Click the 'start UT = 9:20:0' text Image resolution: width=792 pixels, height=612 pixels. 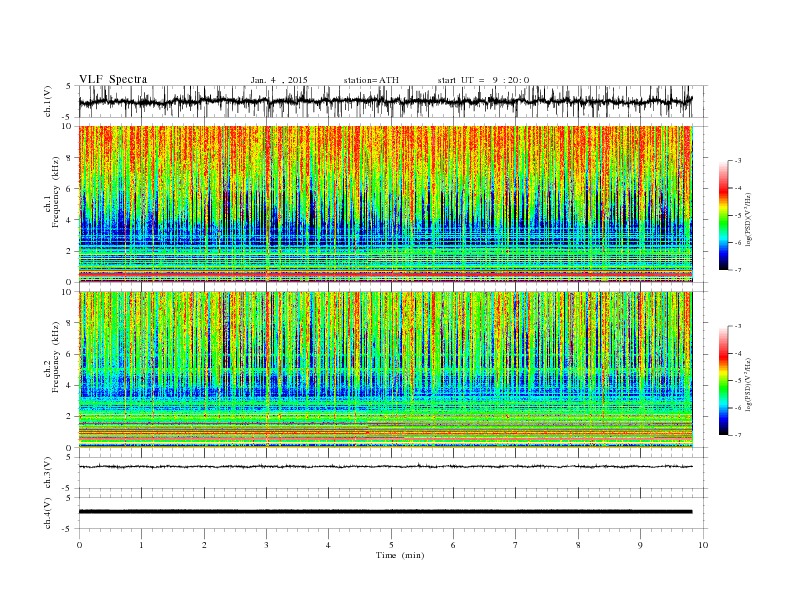[483, 80]
